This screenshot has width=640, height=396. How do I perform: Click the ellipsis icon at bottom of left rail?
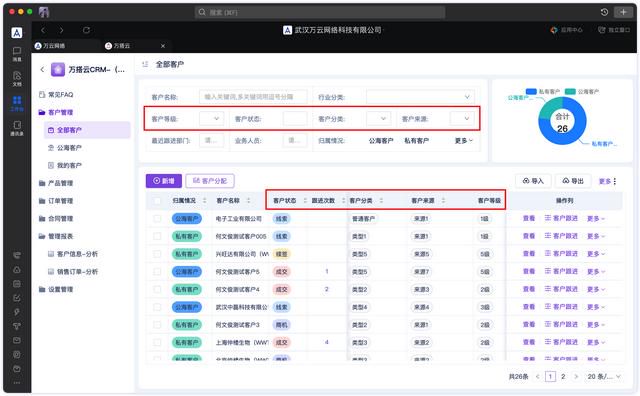[17, 383]
